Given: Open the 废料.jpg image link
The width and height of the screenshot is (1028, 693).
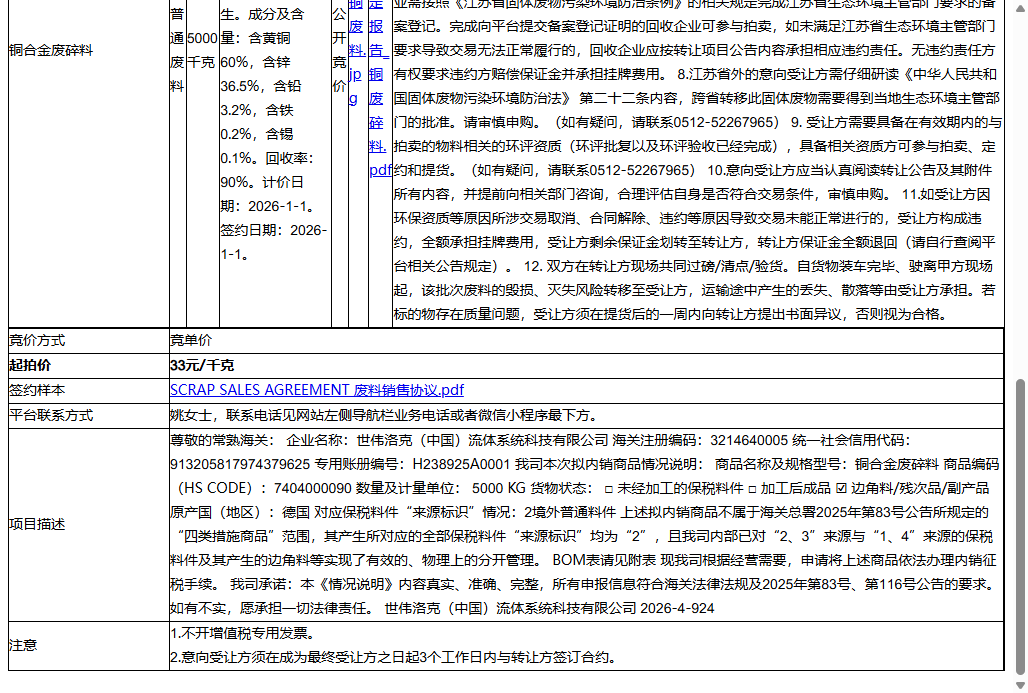Looking at the screenshot, I should click(357, 50).
